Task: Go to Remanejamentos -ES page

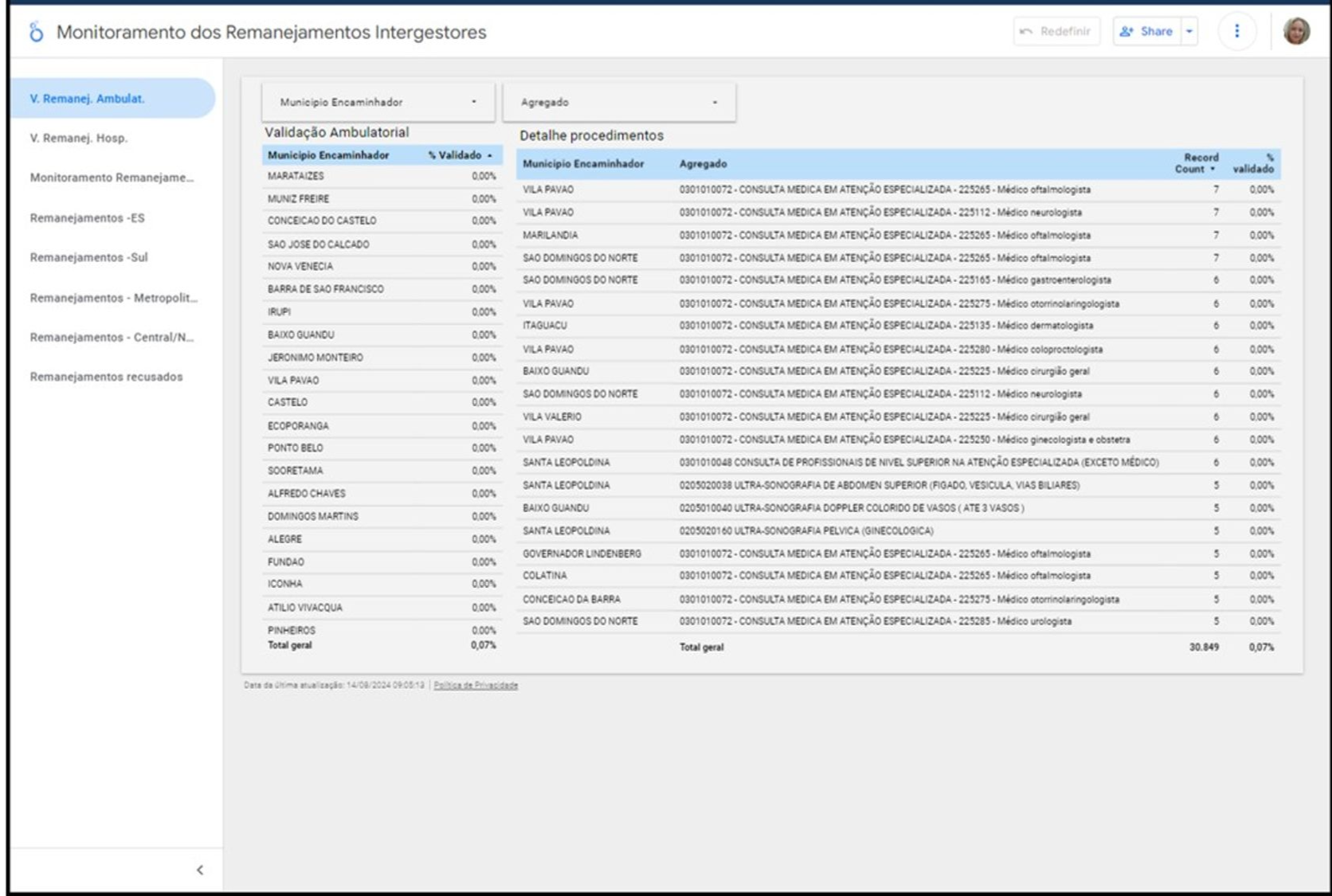Action: pos(88,217)
